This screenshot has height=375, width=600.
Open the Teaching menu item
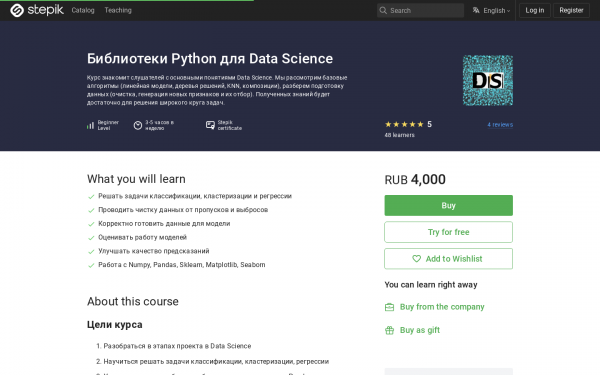tap(118, 10)
